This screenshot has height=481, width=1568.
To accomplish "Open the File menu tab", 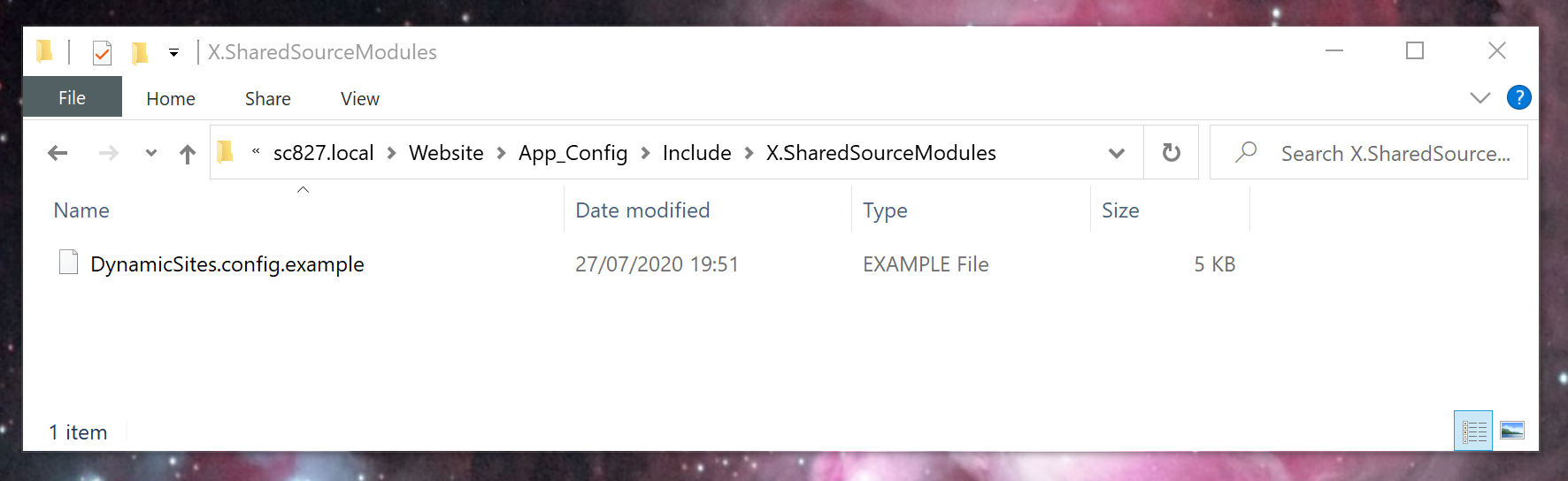I will (73, 97).
